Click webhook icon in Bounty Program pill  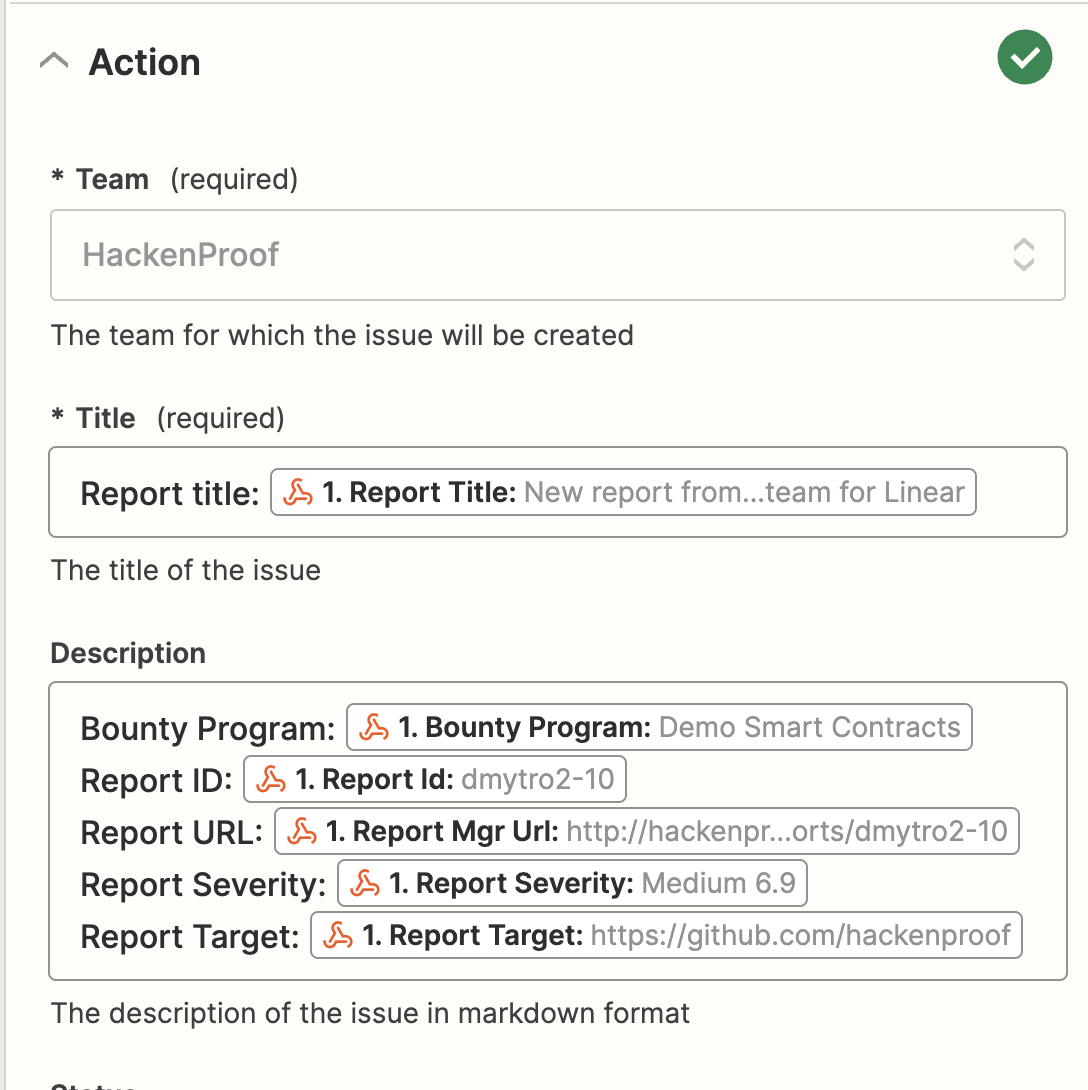pyautogui.click(x=374, y=728)
